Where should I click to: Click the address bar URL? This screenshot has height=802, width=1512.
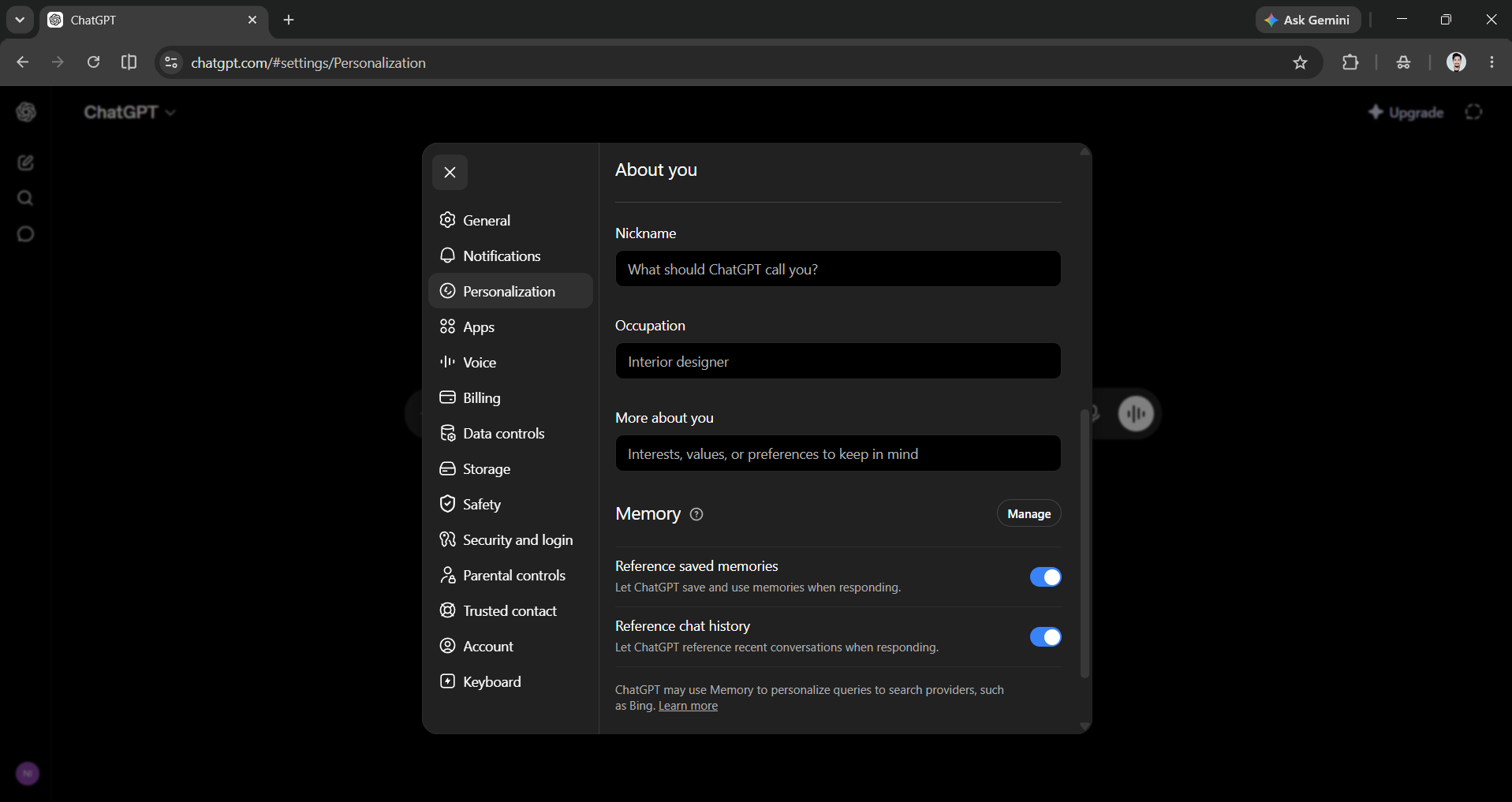click(x=308, y=62)
